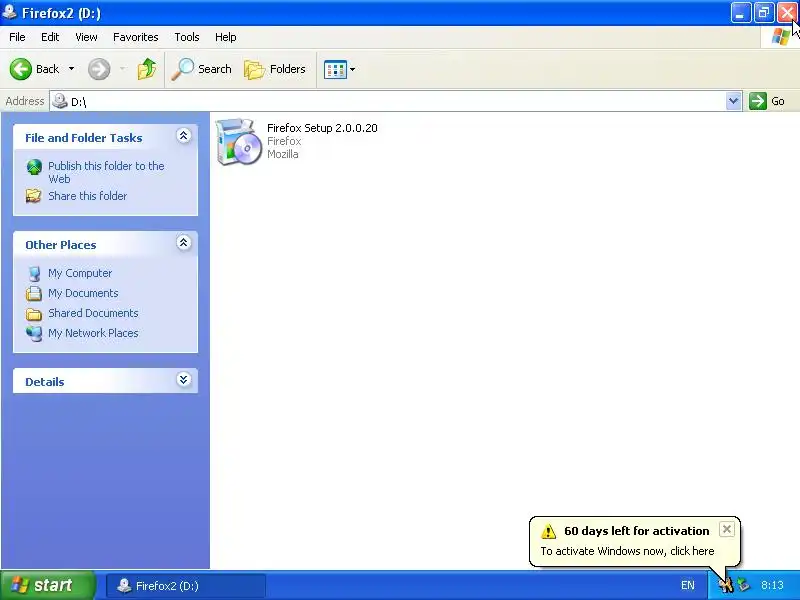This screenshot has height=600, width=800.
Task: Click the title bar drive icon
Action: tap(9, 12)
